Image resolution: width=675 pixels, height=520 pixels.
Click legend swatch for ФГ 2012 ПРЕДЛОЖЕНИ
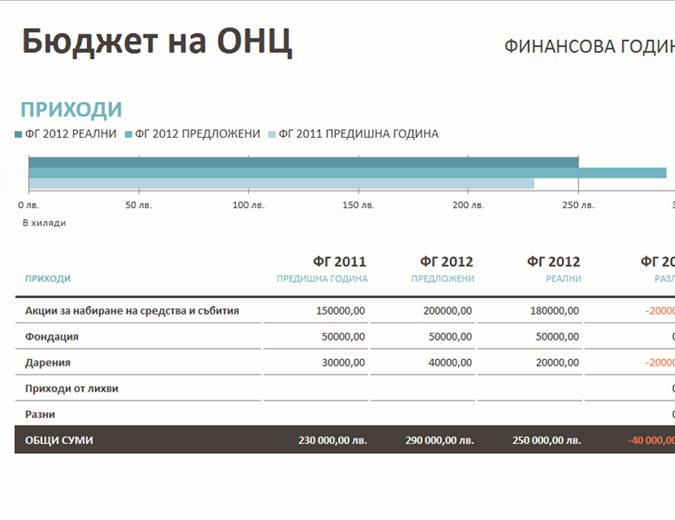[128, 134]
